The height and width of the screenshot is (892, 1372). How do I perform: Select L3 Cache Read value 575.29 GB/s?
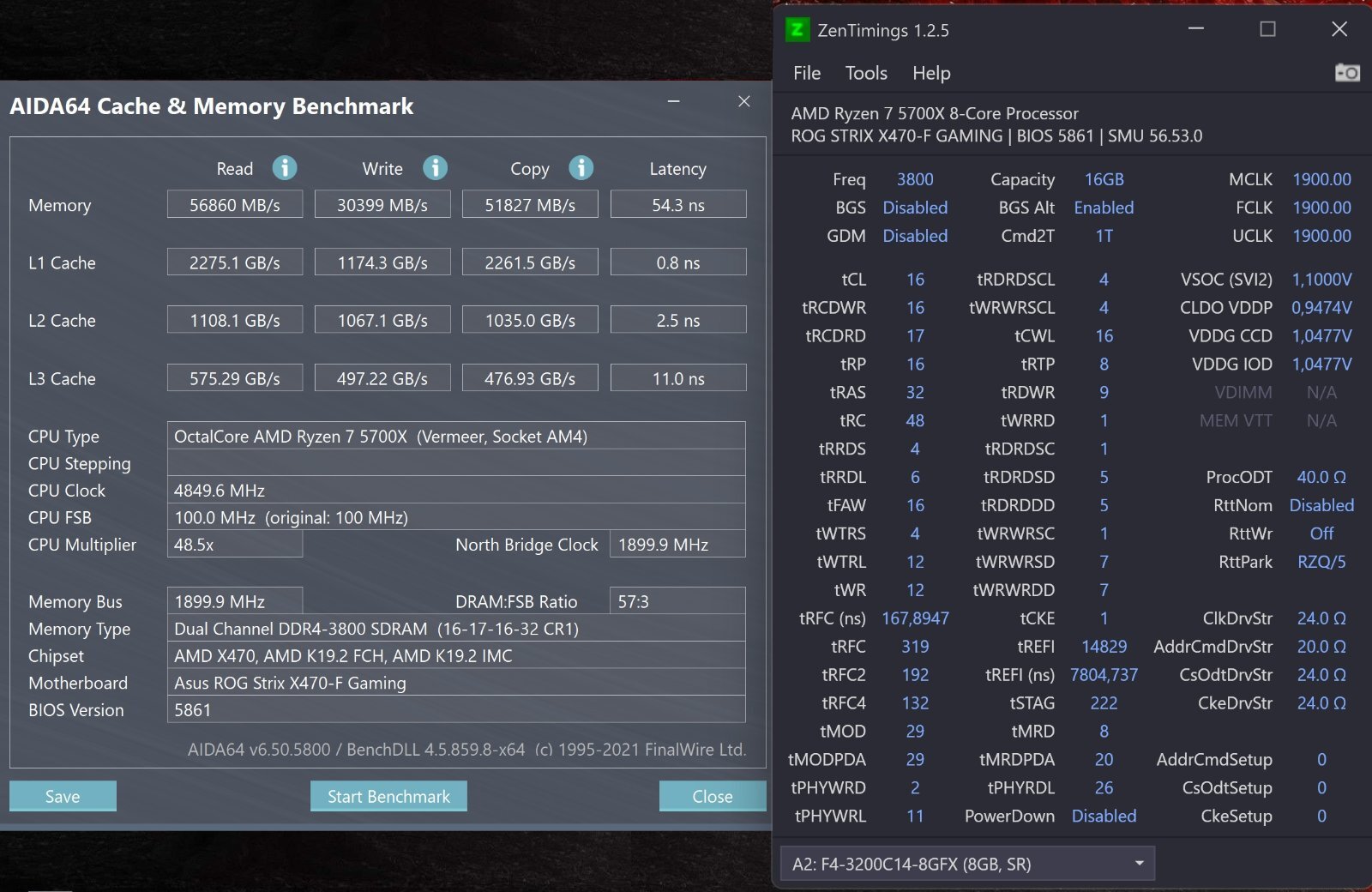click(235, 378)
